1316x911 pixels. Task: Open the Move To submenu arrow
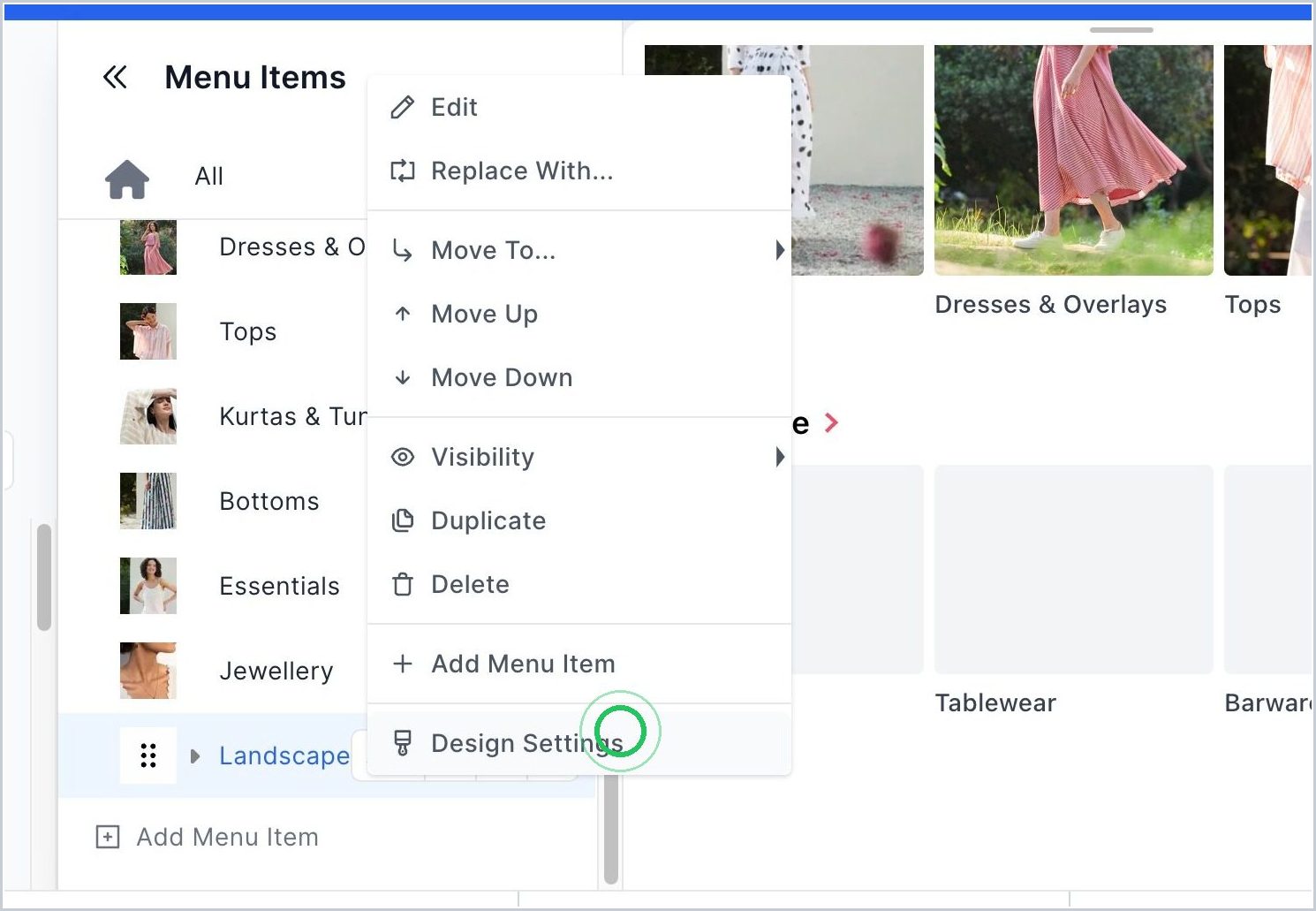point(780,250)
